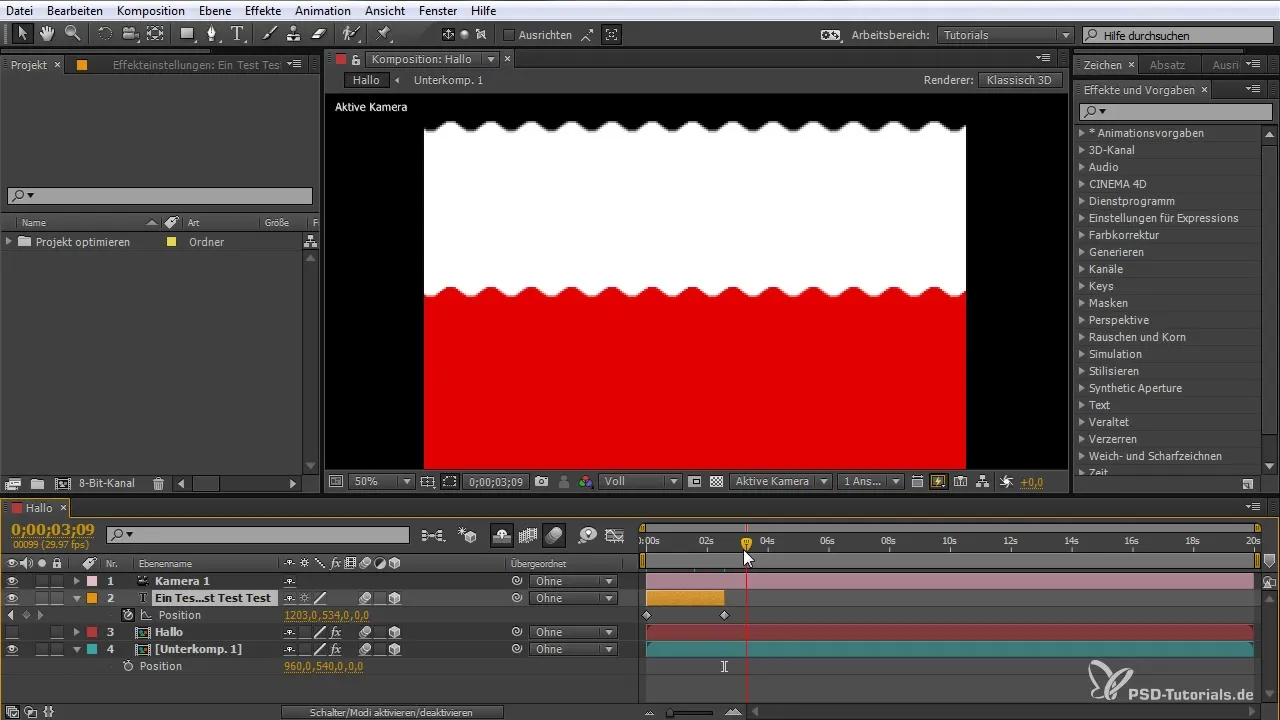
Task: Create new composition from Project panel
Action: (63, 484)
